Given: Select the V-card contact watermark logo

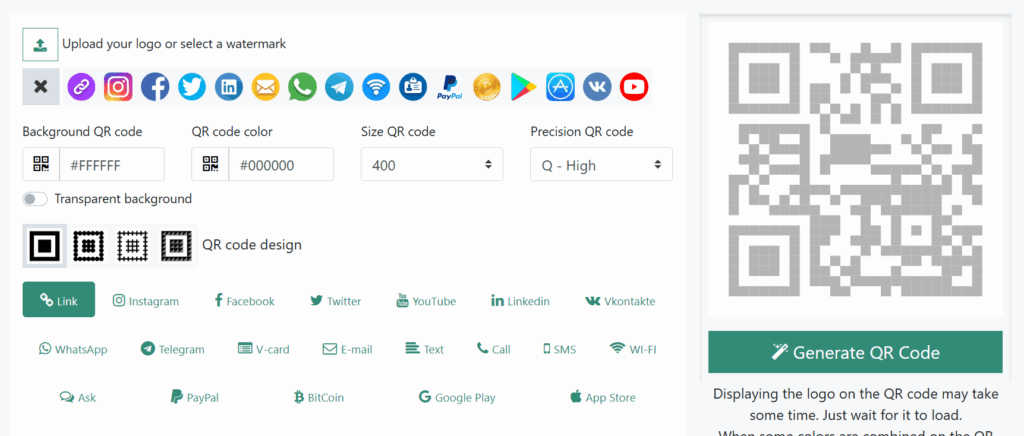Looking at the screenshot, I should click(413, 86).
